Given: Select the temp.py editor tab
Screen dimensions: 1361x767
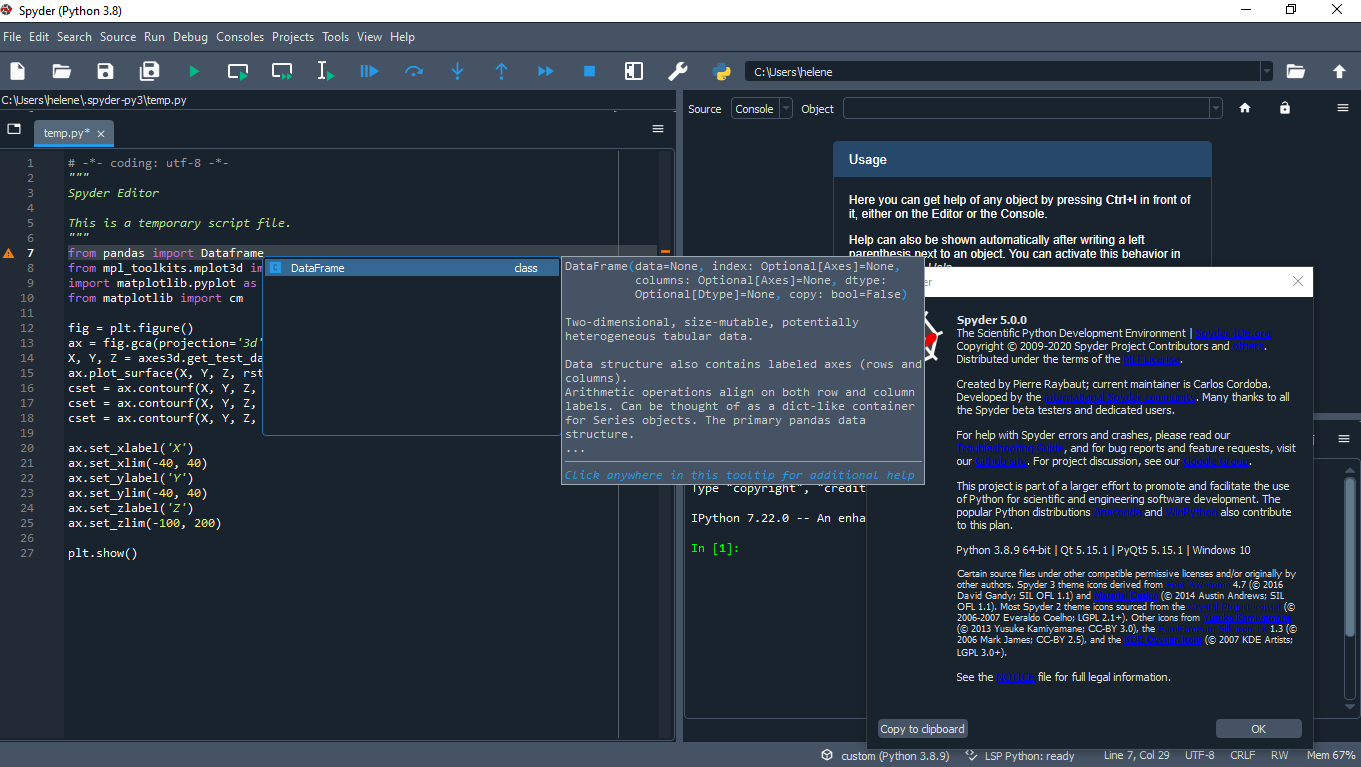Looking at the screenshot, I should pos(66,132).
